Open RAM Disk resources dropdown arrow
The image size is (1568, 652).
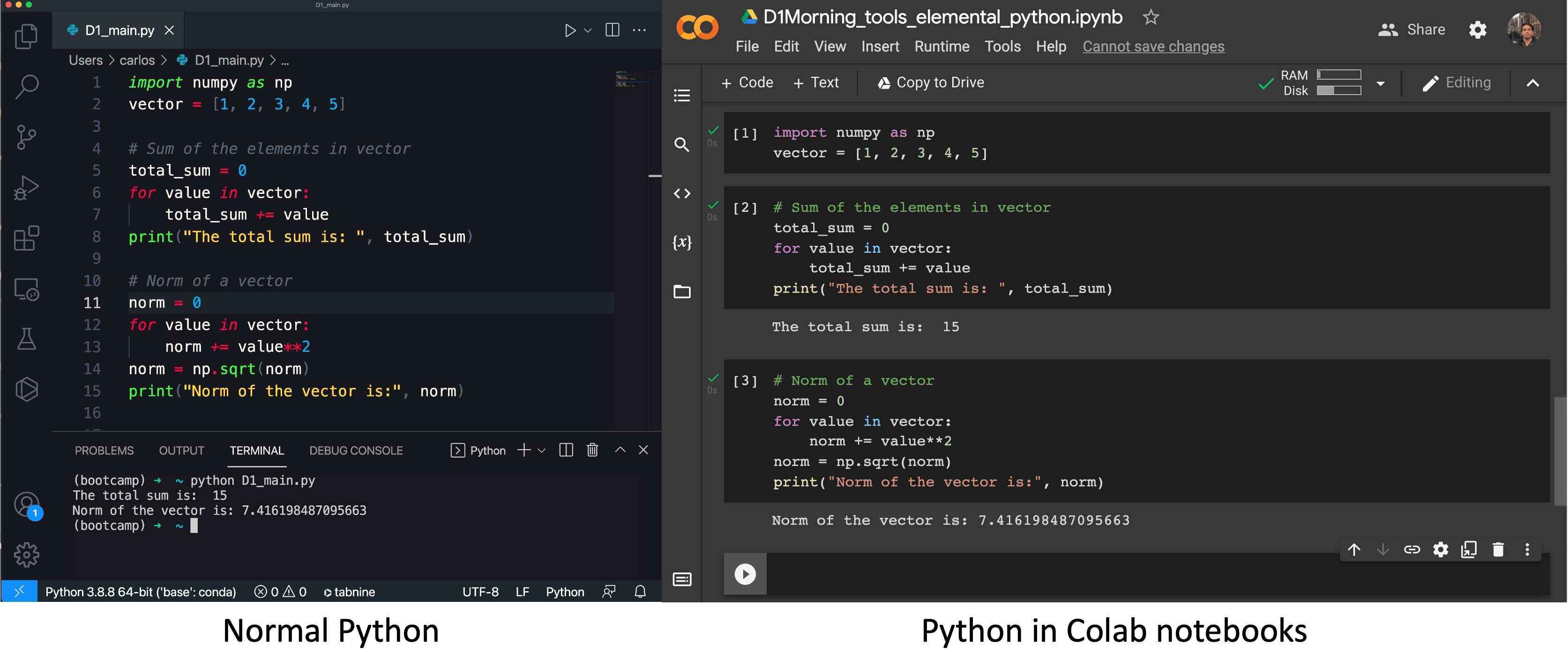(x=1381, y=83)
